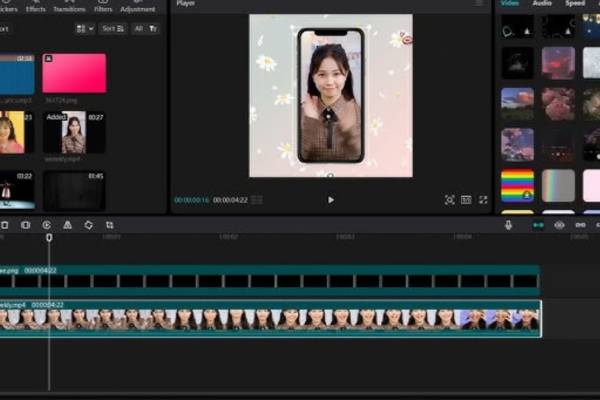Open the aspect ratio icon in the Player
Viewport: 600px width, 400px height.
pyautogui.click(x=466, y=200)
